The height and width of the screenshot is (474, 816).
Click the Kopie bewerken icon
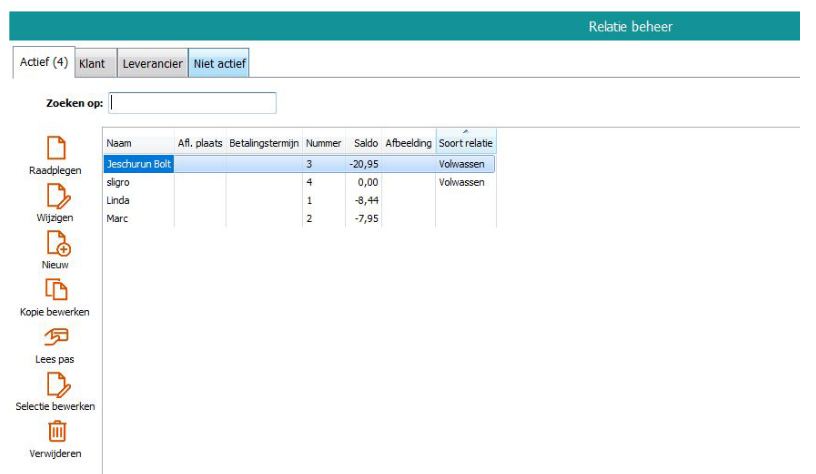55,290
